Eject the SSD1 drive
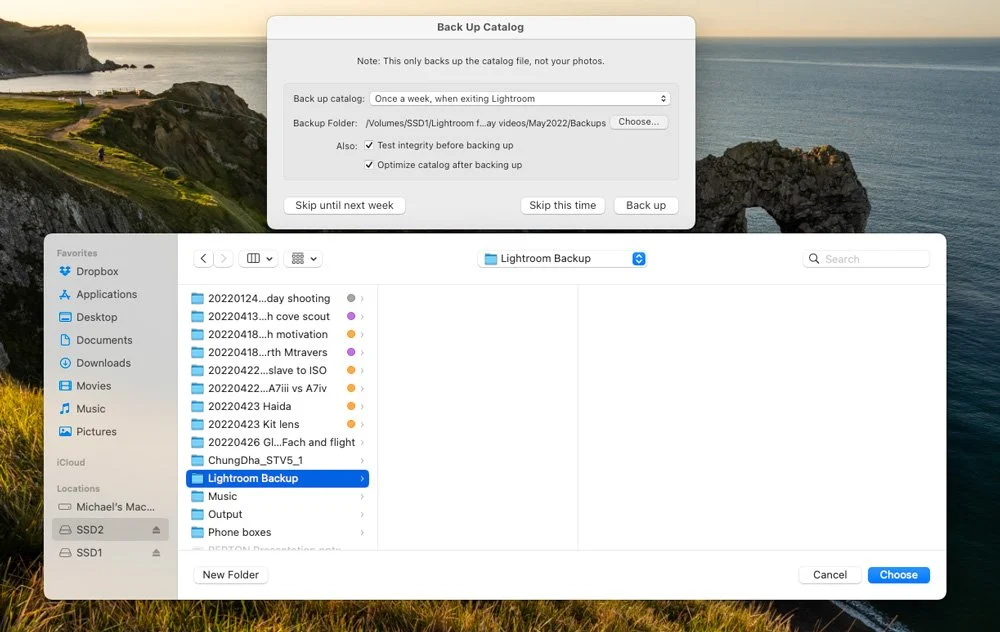1000x632 pixels. pyautogui.click(x=156, y=553)
